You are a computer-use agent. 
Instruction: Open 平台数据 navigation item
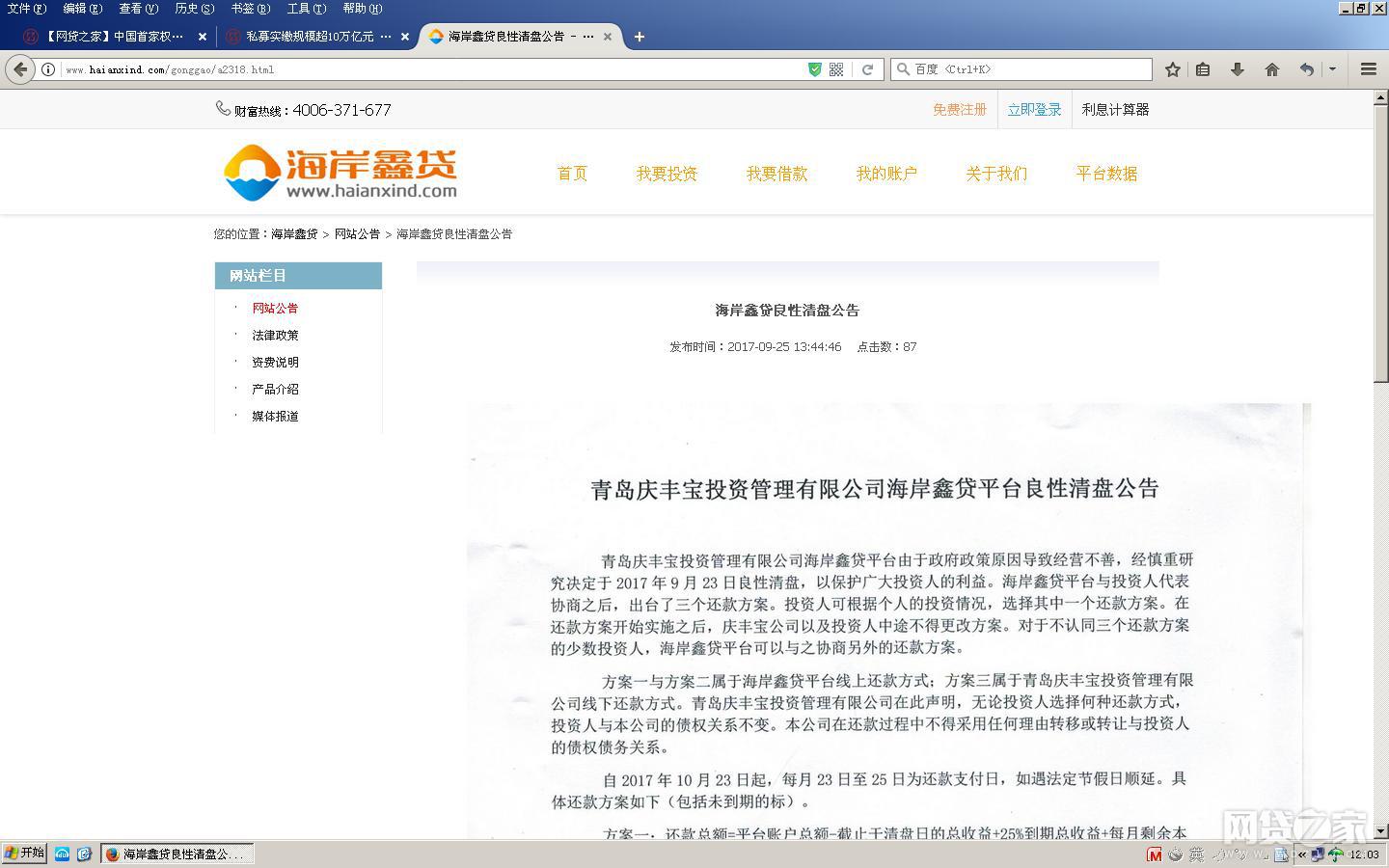coord(1106,174)
